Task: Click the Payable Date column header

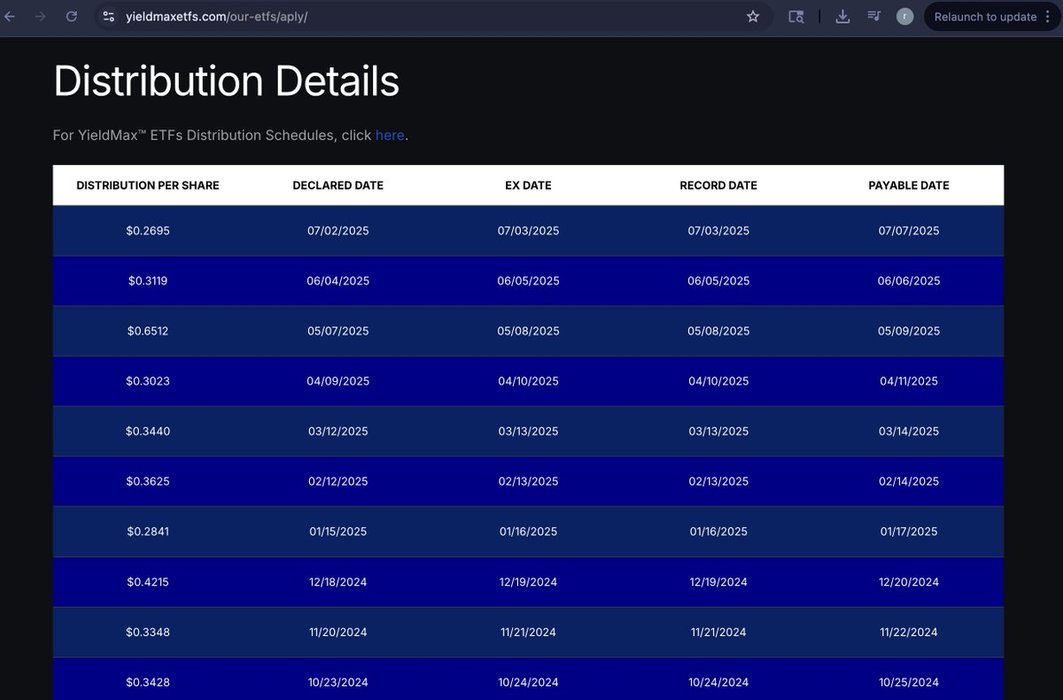Action: [908, 185]
